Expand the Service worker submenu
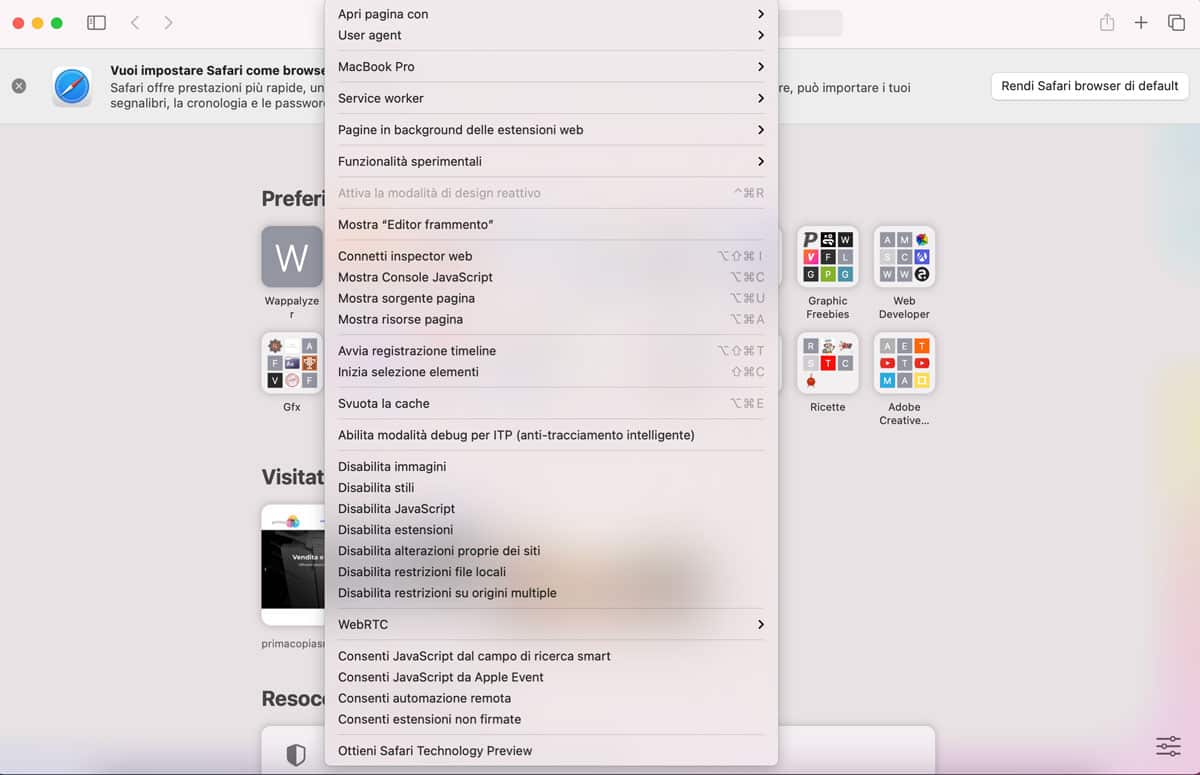The height and width of the screenshot is (775, 1200). (x=551, y=98)
